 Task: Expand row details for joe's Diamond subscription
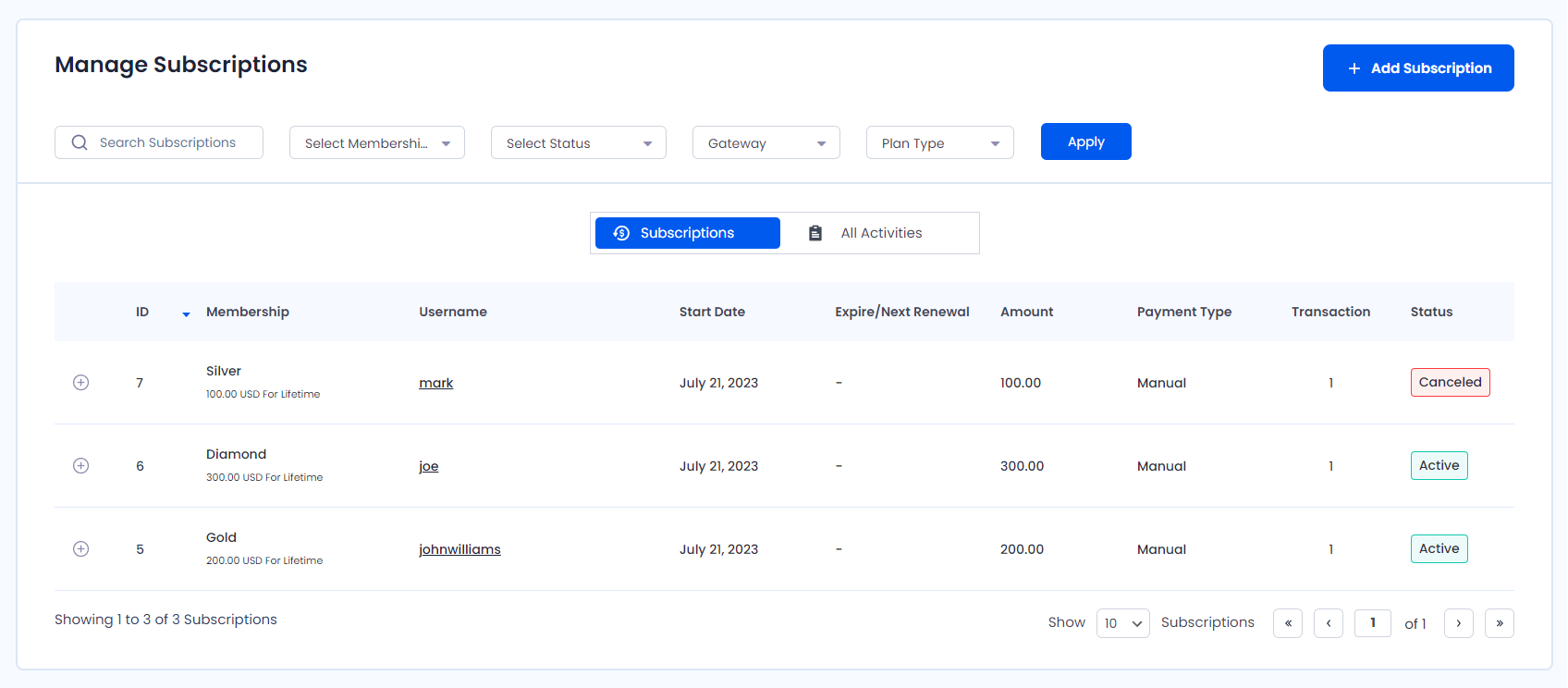point(81,466)
